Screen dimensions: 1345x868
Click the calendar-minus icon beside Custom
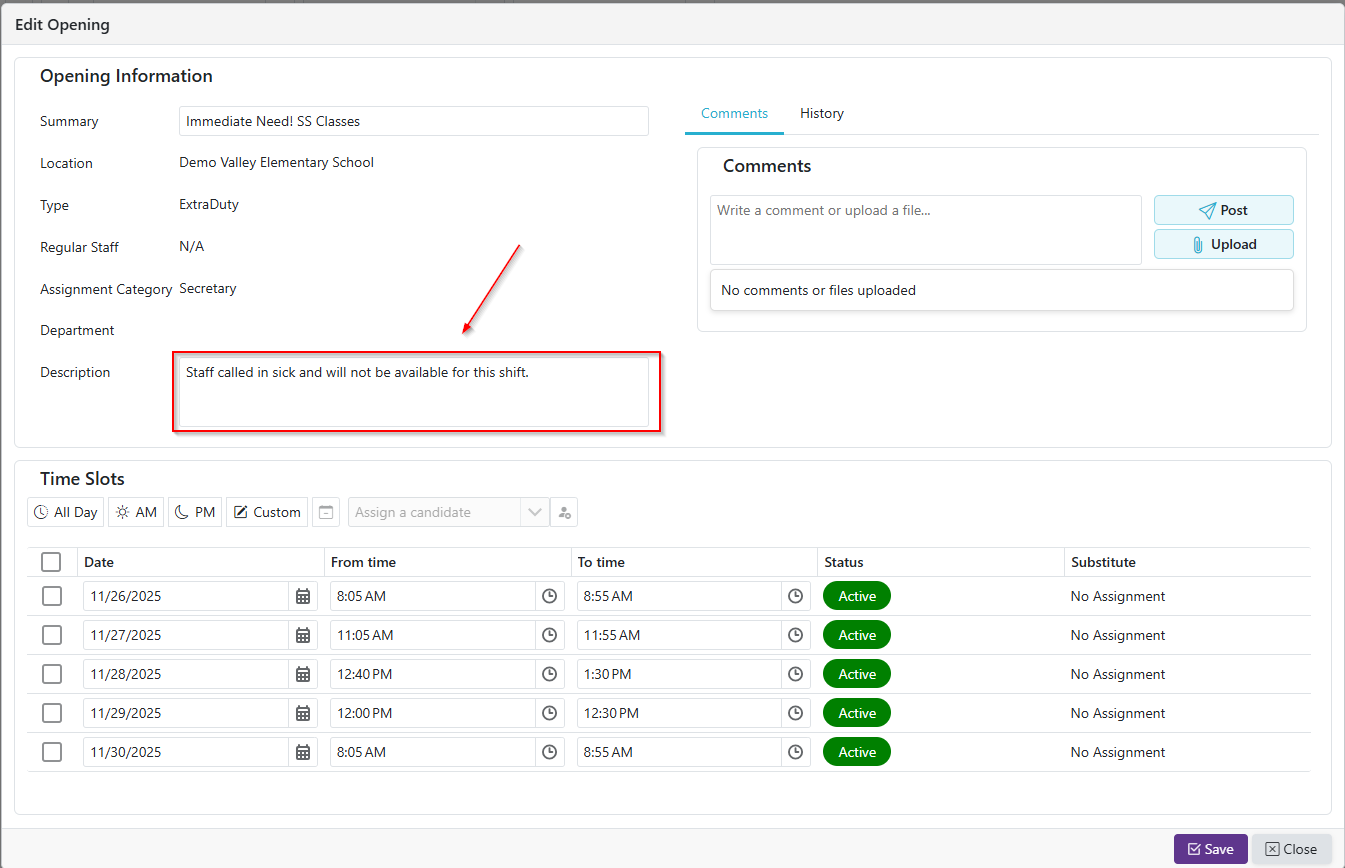(325, 512)
